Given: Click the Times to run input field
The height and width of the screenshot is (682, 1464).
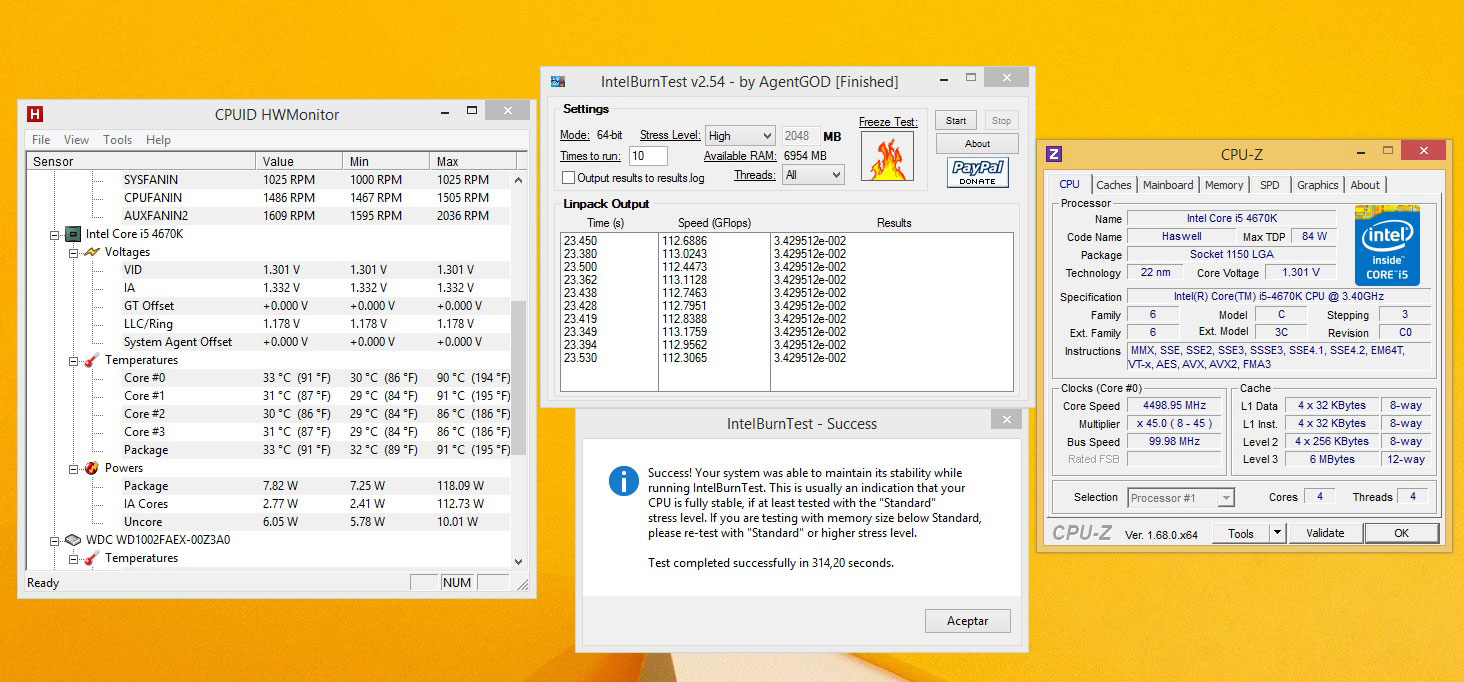Looking at the screenshot, I should (648, 156).
